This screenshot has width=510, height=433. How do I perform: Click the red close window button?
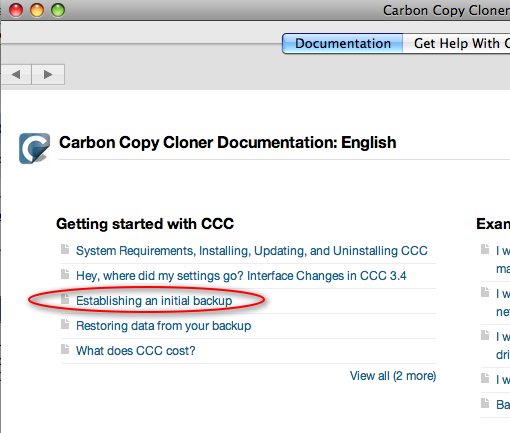pos(16,10)
